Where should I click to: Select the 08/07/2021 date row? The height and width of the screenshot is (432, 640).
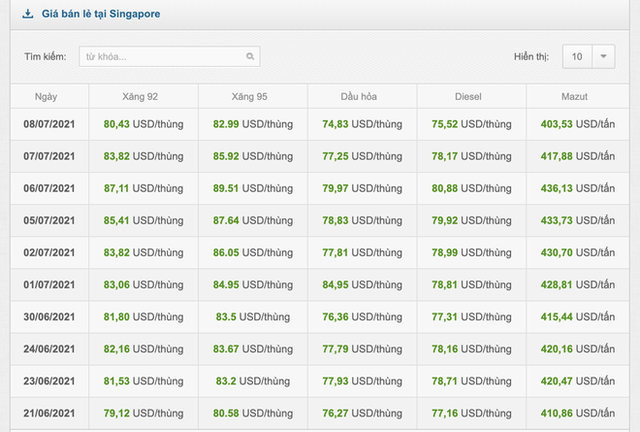click(x=320, y=124)
